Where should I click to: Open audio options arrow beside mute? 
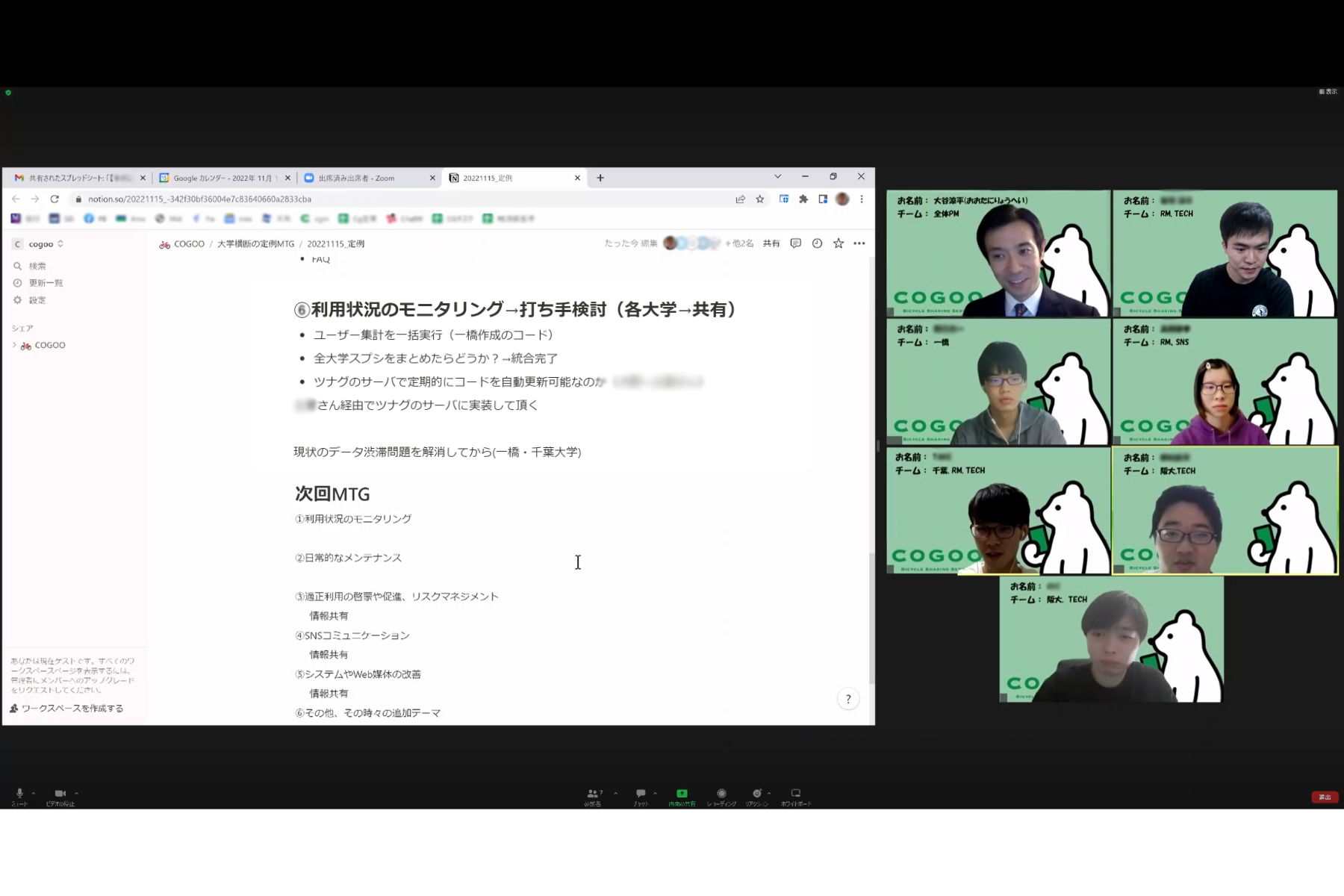34,793
